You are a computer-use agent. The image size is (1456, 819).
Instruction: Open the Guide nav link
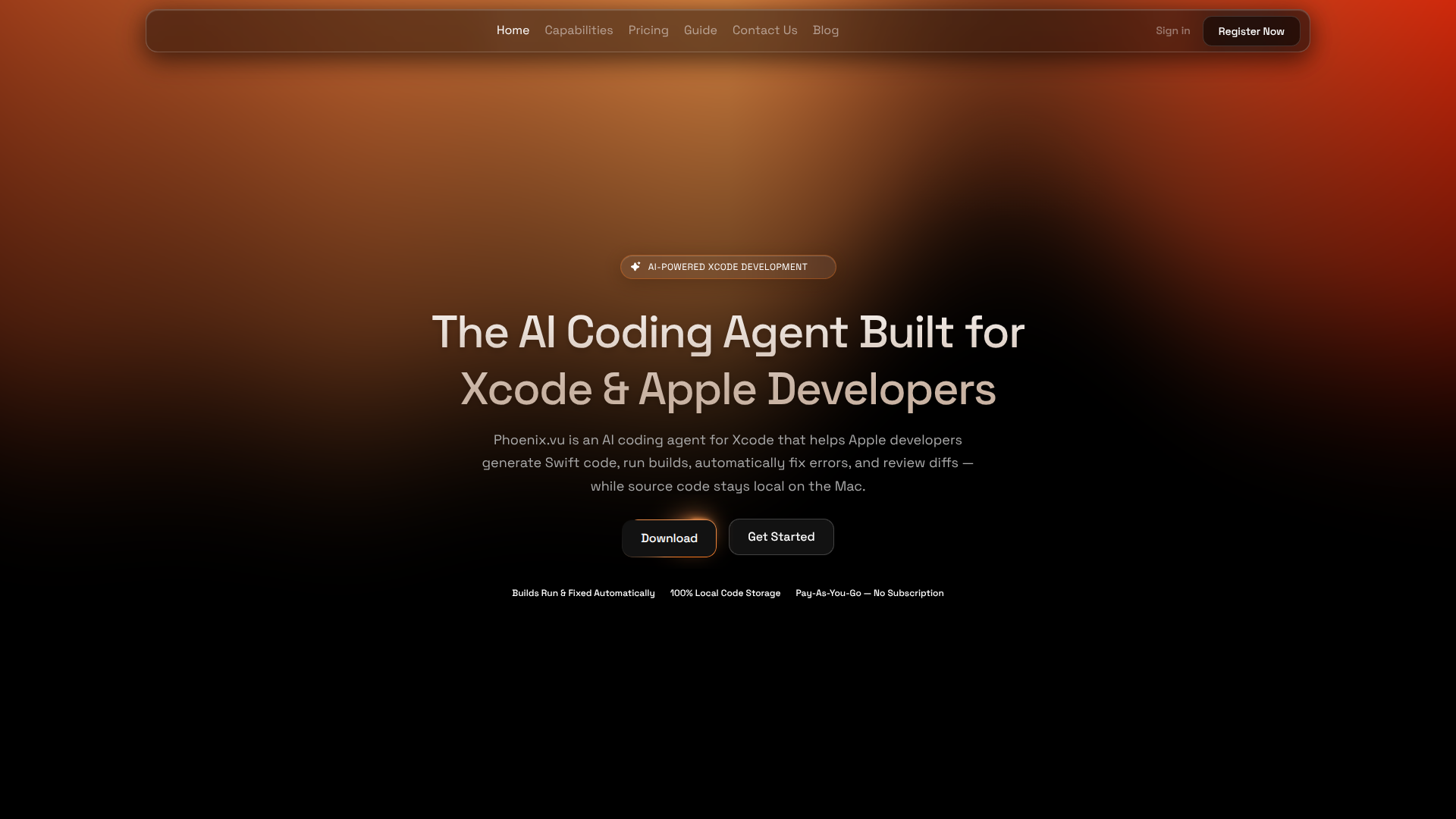700,30
